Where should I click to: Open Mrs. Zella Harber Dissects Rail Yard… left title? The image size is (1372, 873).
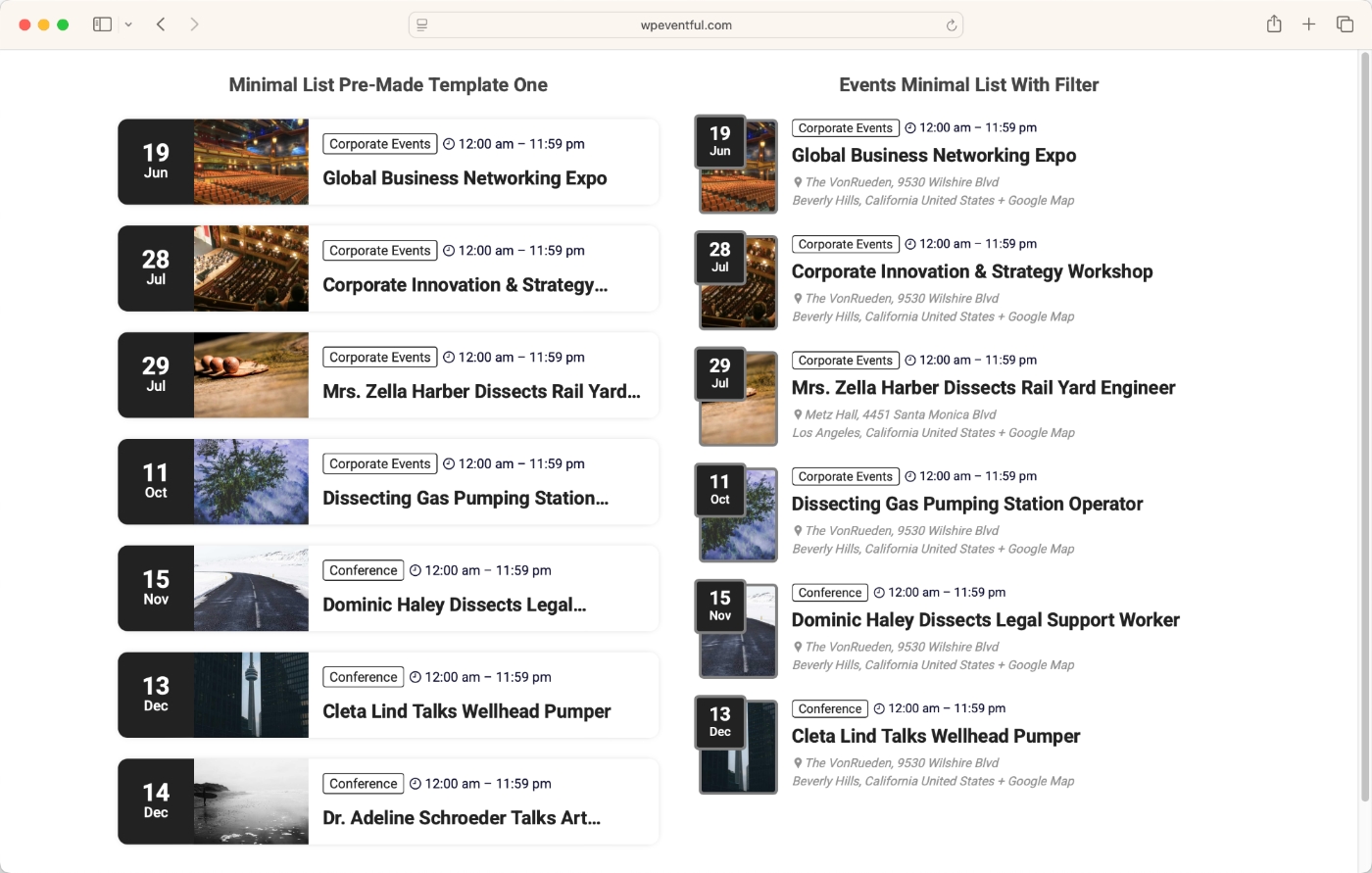pos(481,392)
